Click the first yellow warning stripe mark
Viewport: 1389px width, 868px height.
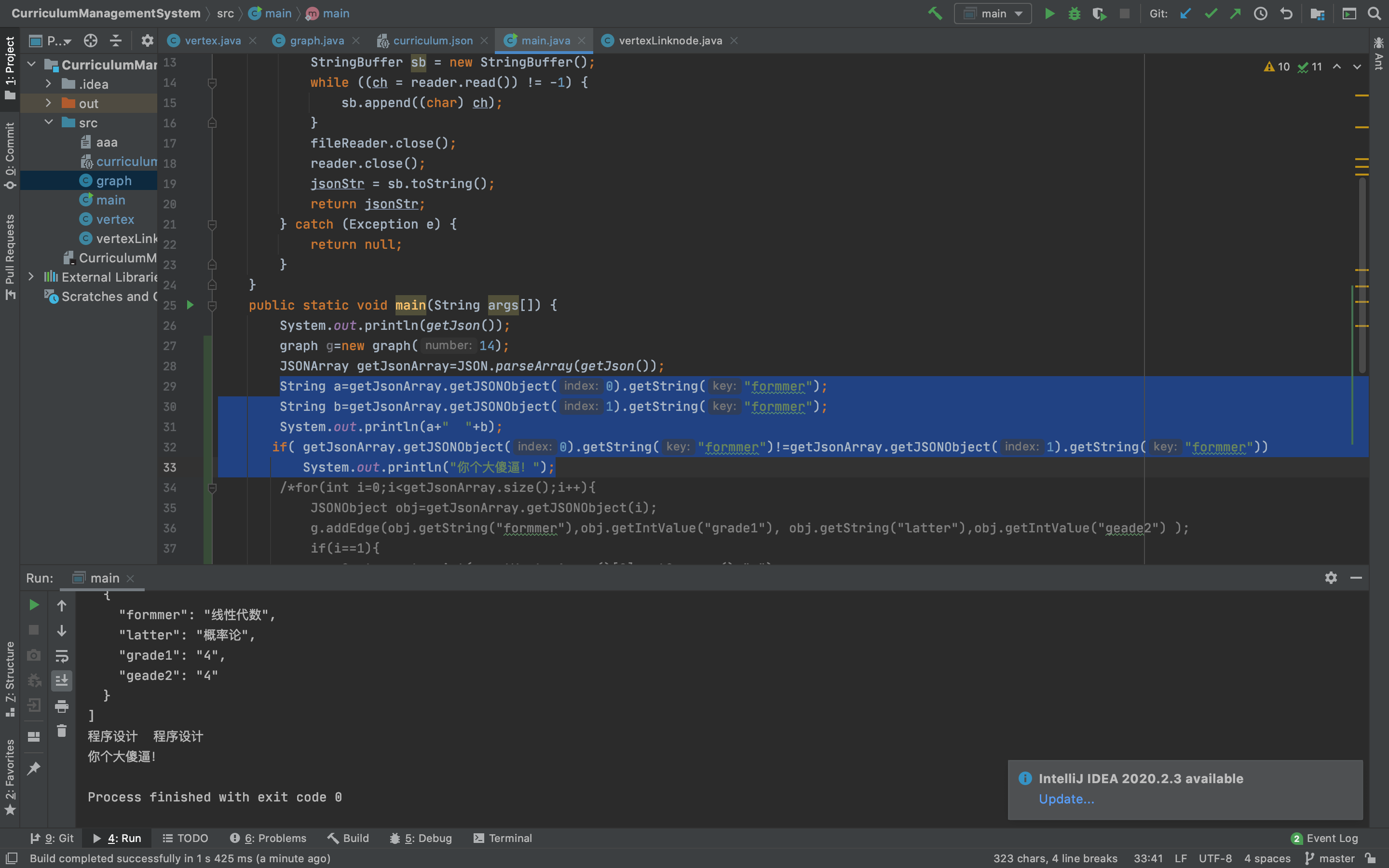coord(1362,95)
